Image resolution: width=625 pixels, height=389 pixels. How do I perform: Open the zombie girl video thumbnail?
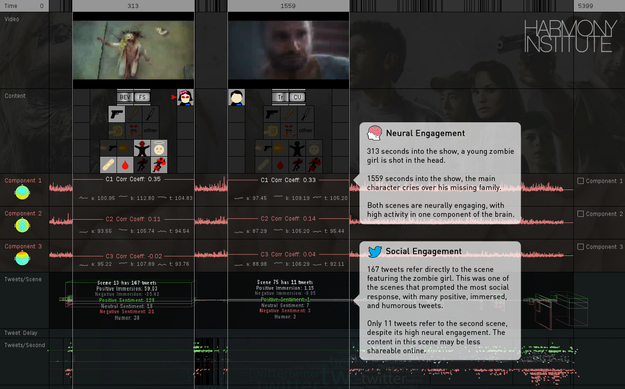tap(134, 50)
